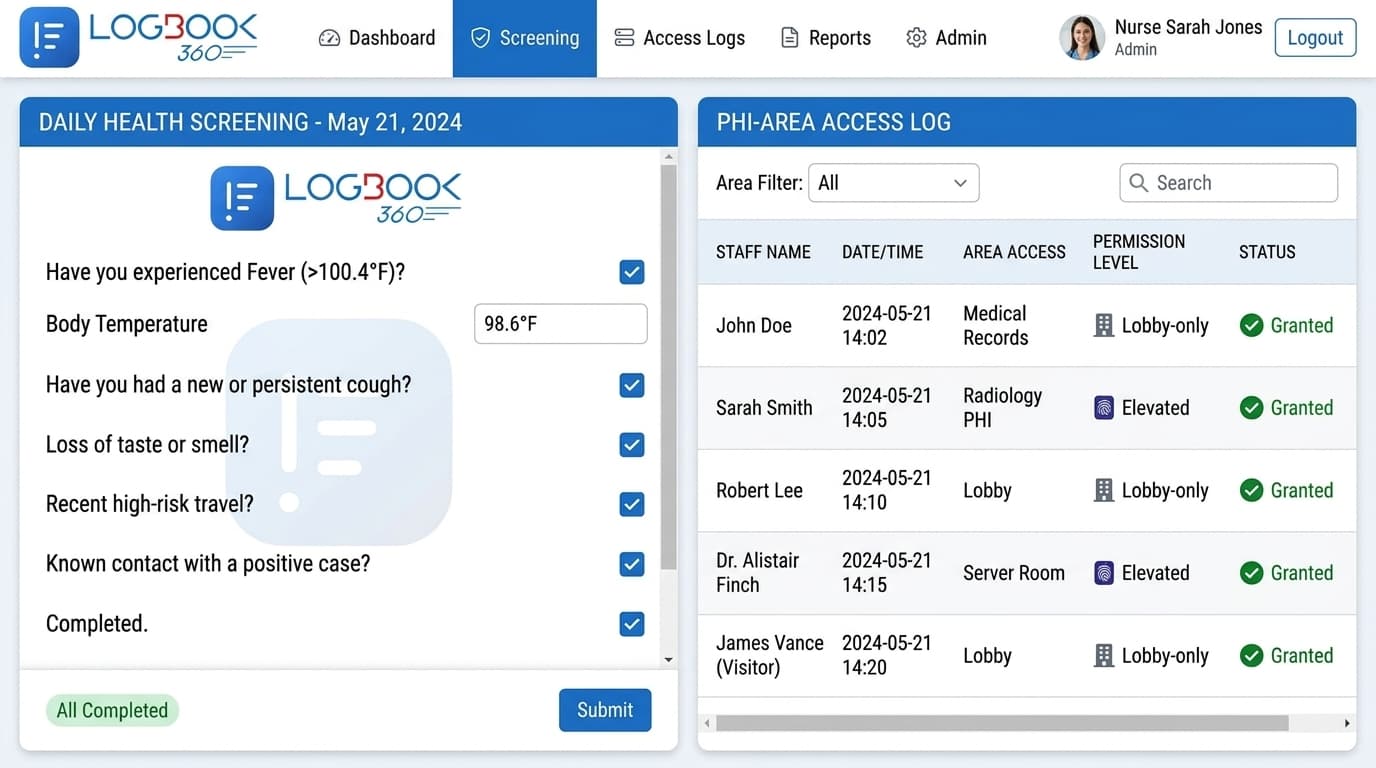Click Sarah Smith's Elevated fingerprint icon

coord(1104,408)
